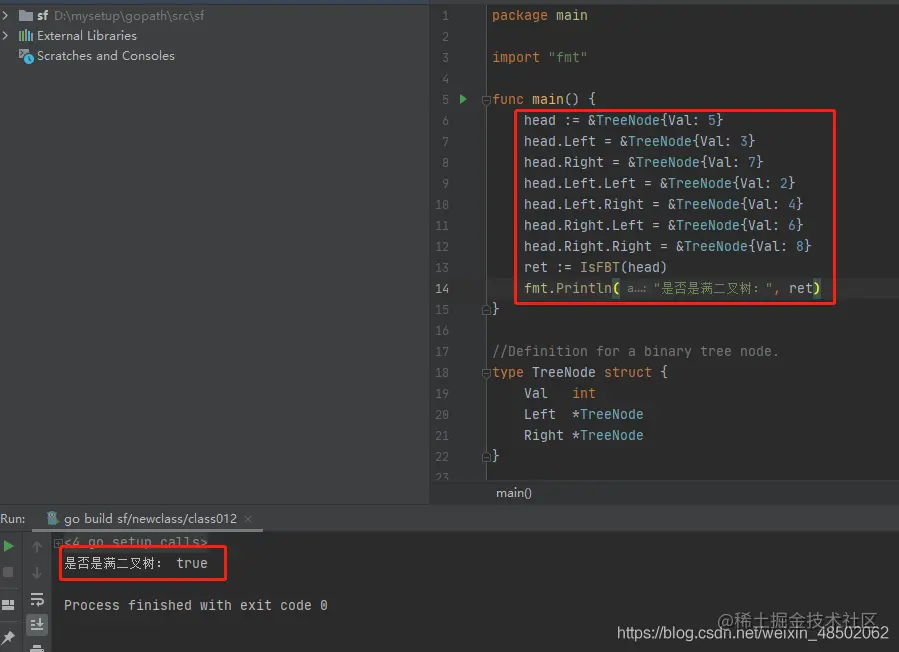Click 'head.Left = &TreeNode{Val: 3}' line
The width and height of the screenshot is (899, 652).
tap(639, 141)
